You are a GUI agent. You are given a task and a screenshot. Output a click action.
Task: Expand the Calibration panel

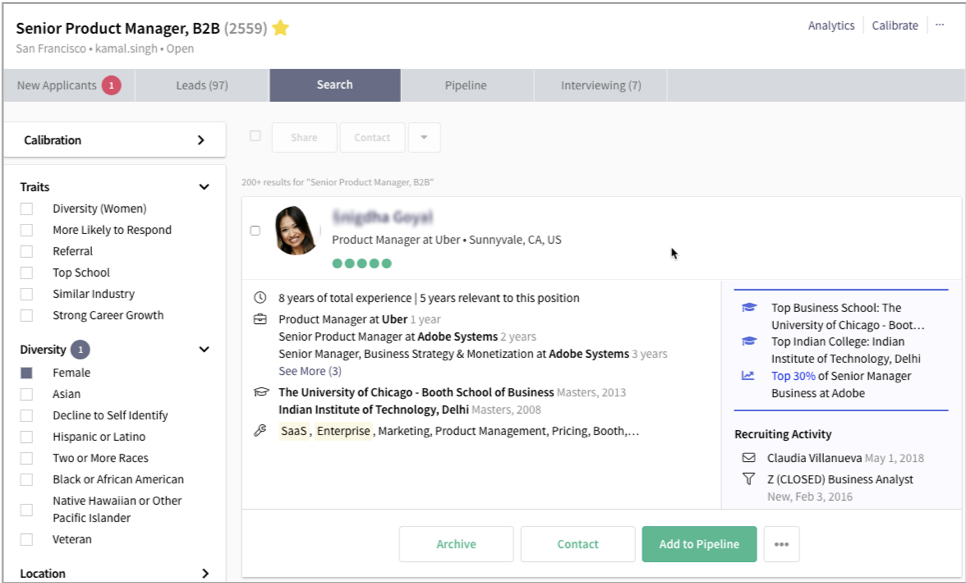pyautogui.click(x=115, y=140)
